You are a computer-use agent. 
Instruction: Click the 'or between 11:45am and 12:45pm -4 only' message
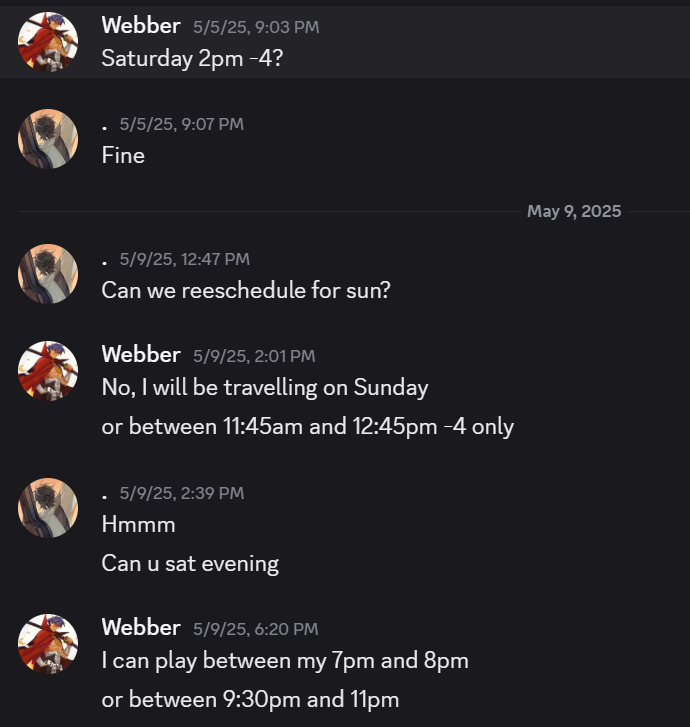coord(308,427)
